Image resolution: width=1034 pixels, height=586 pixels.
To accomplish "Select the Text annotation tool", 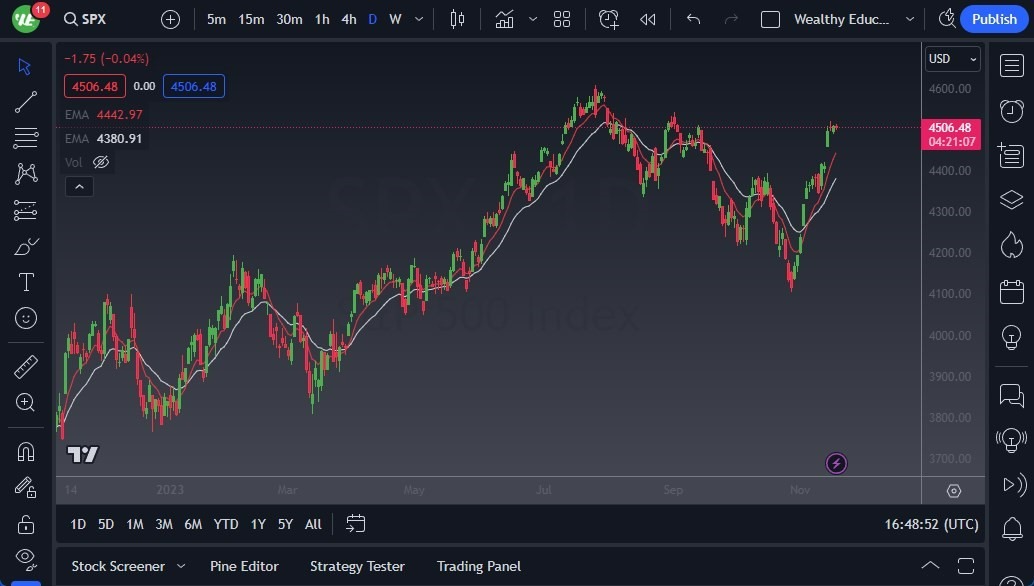I will 25,282.
